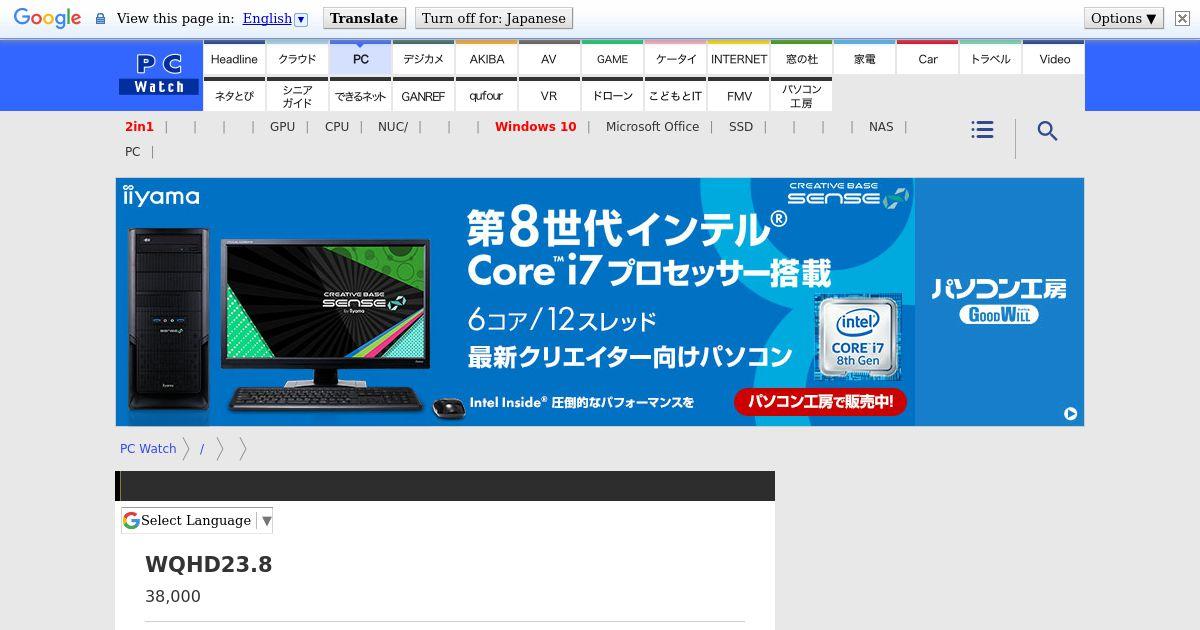Open the こどもとIT tab
This screenshot has width=1200, height=630.
pos(676,96)
